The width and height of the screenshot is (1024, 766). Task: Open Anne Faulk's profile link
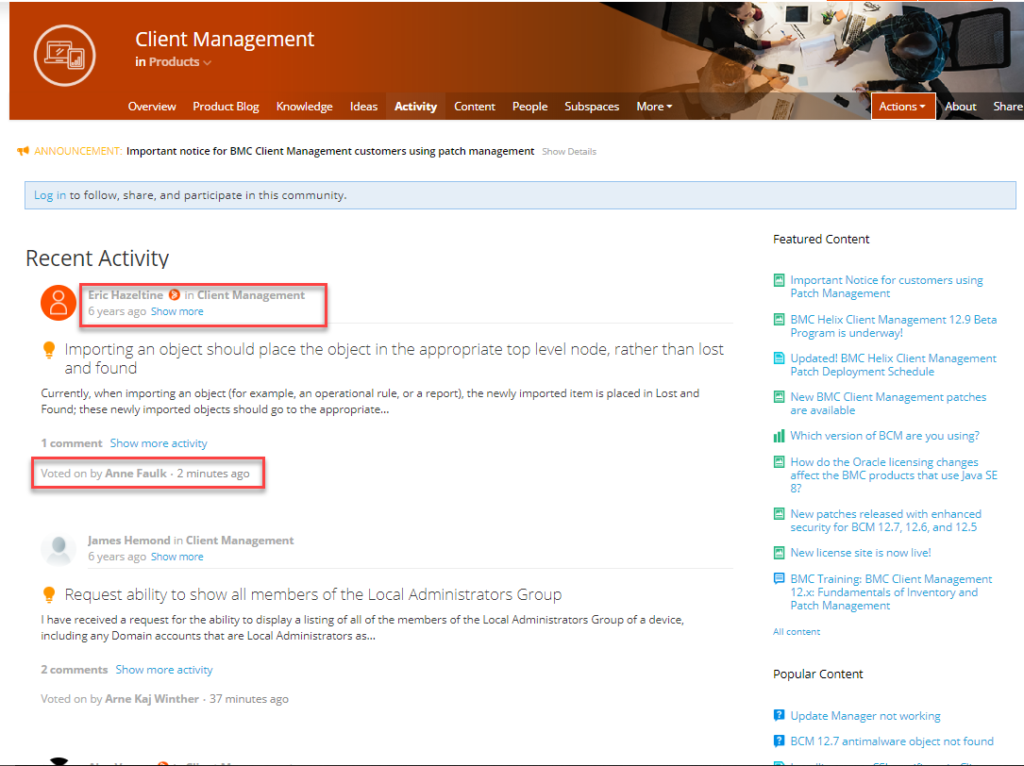click(x=136, y=473)
